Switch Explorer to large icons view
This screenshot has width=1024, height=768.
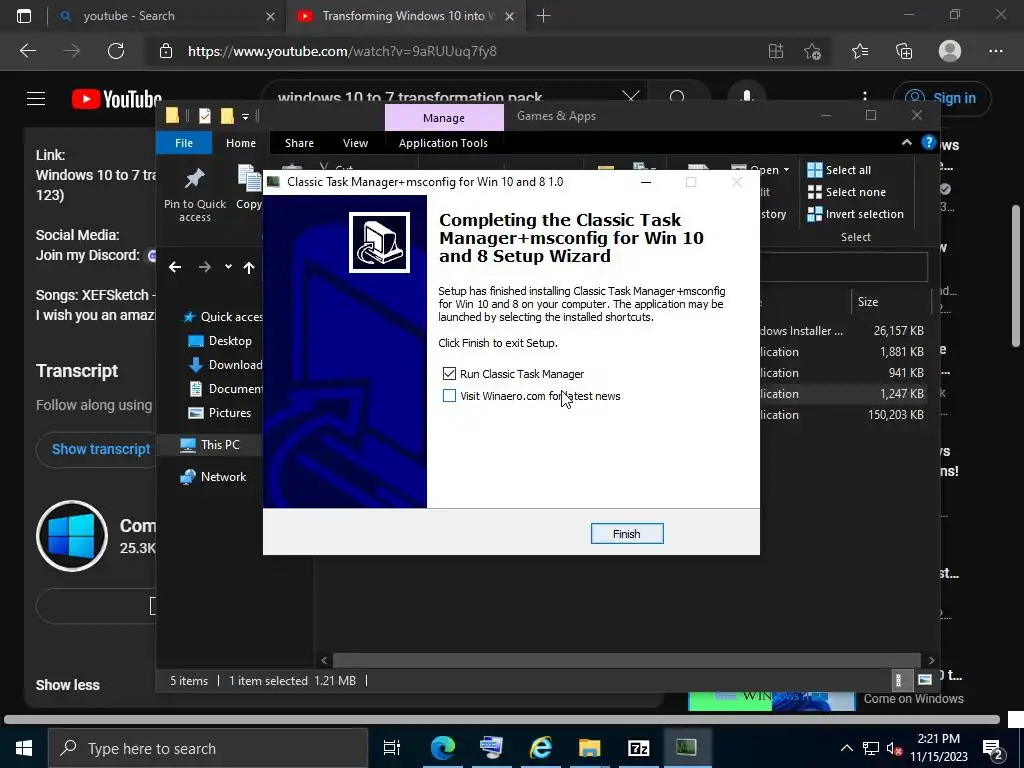(x=925, y=680)
